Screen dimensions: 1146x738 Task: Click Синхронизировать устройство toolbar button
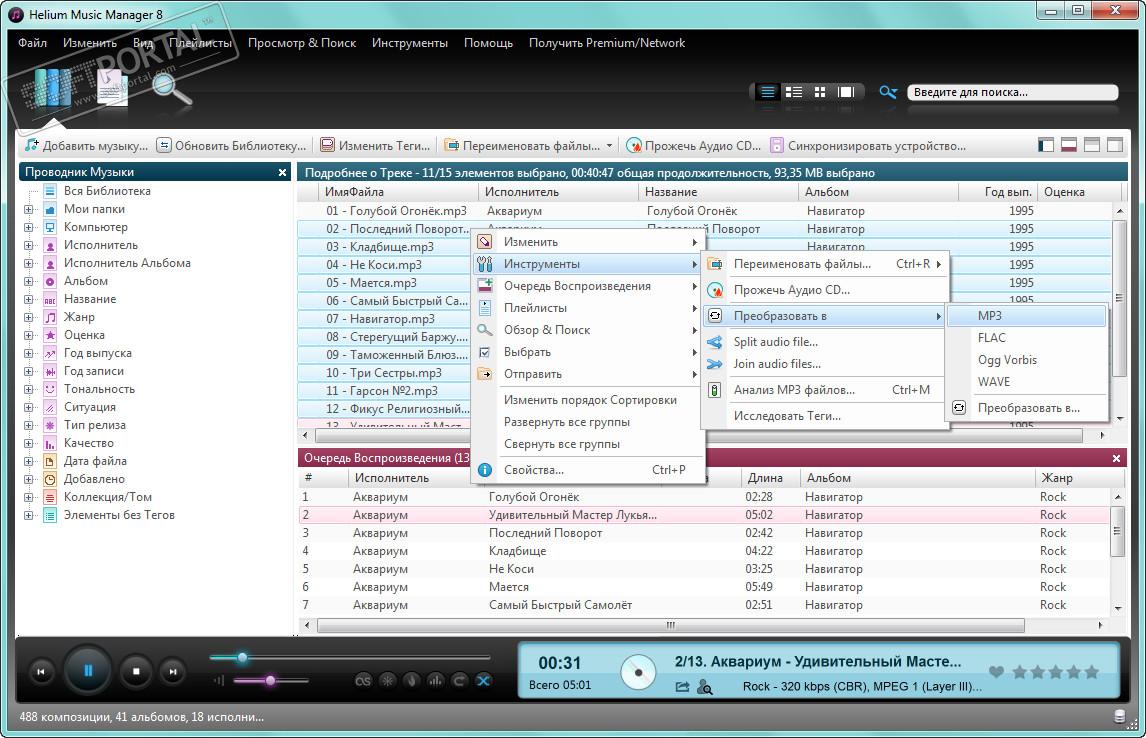click(868, 146)
